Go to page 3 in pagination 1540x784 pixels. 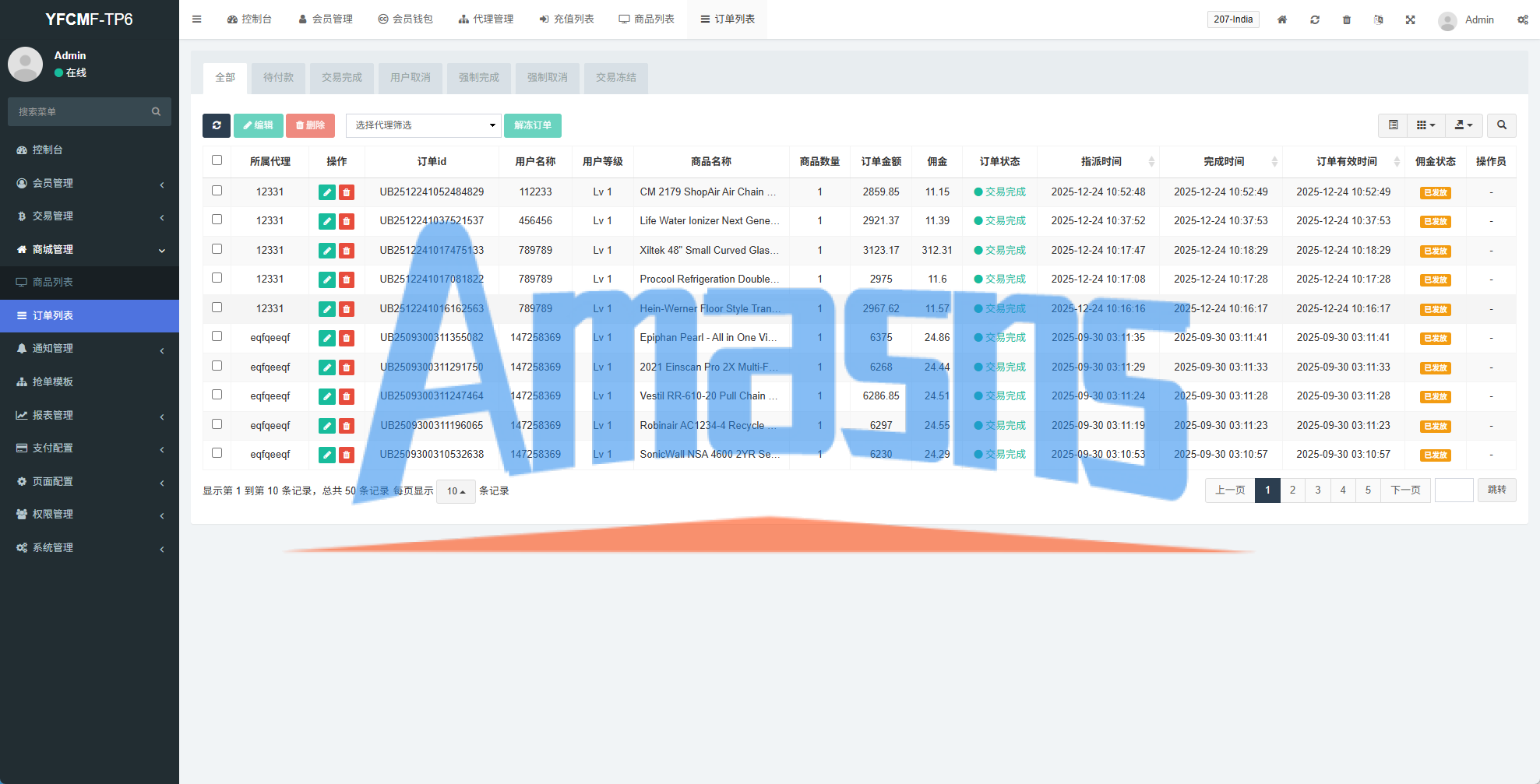tap(1318, 490)
